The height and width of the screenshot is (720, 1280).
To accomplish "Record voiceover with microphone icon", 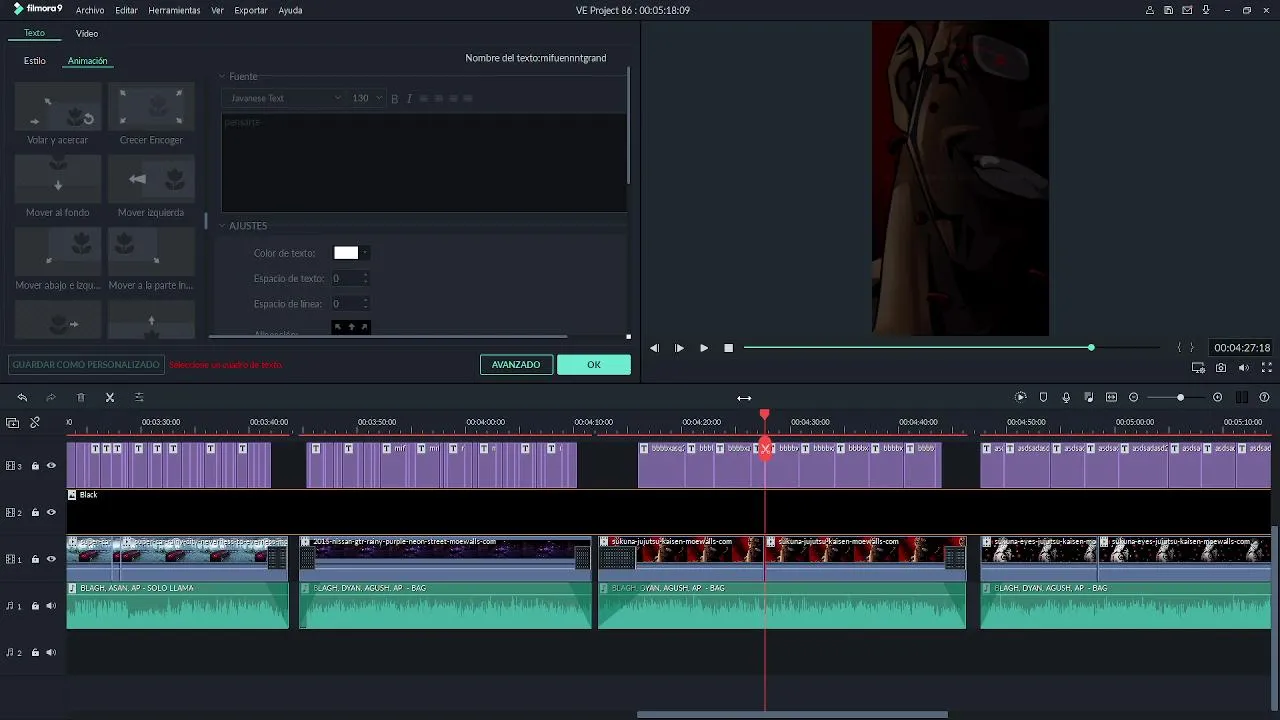I will tap(1066, 397).
